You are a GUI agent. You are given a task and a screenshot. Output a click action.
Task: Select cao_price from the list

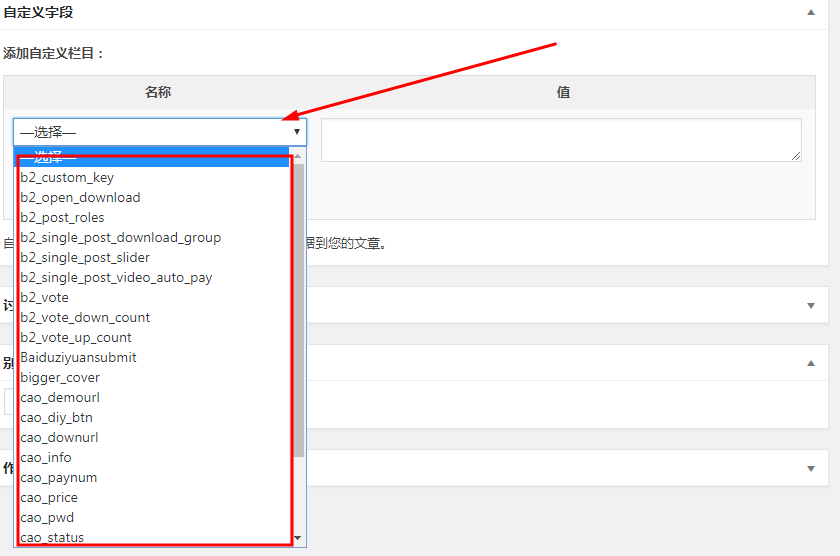point(49,497)
